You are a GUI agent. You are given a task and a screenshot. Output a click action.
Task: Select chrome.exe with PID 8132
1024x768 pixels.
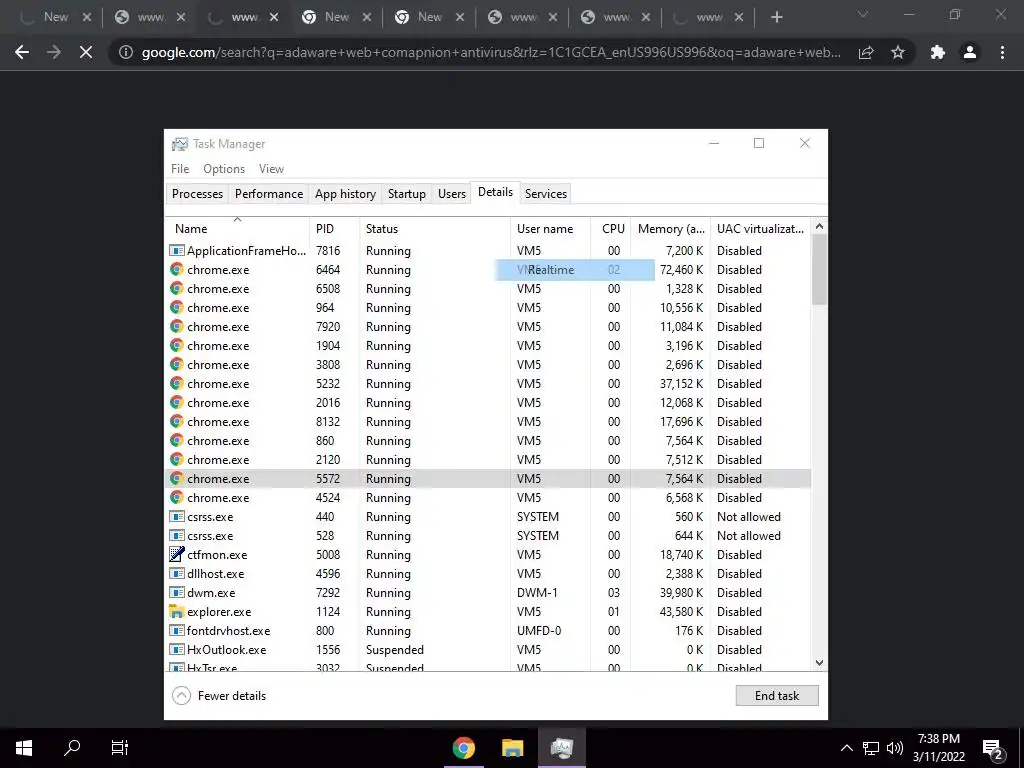[488, 422]
